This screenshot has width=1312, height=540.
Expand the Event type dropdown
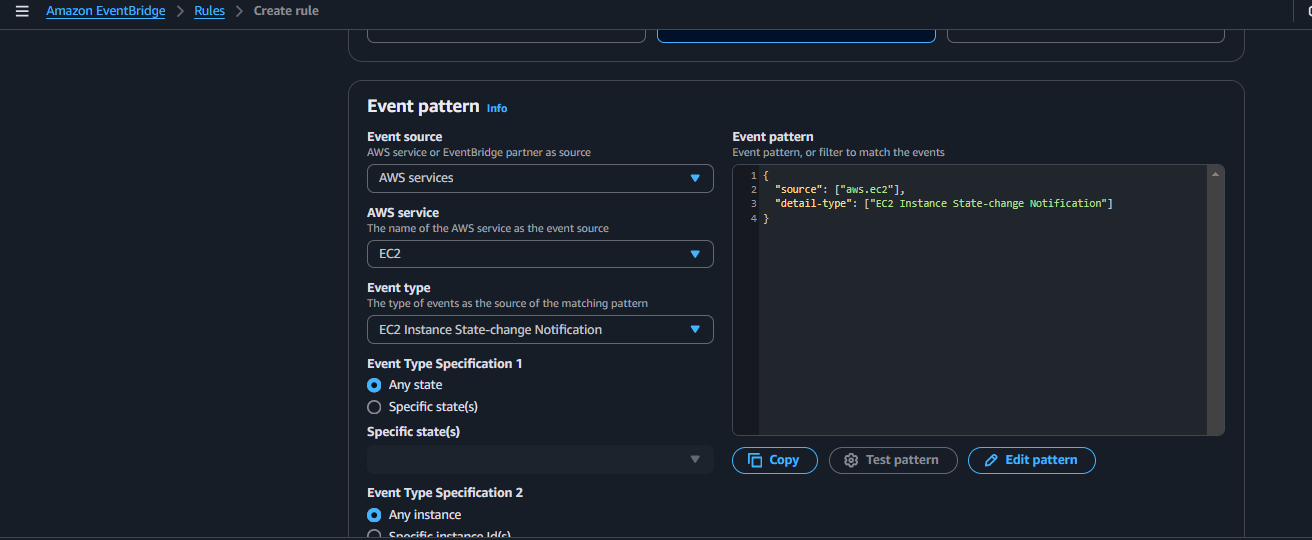pos(540,329)
